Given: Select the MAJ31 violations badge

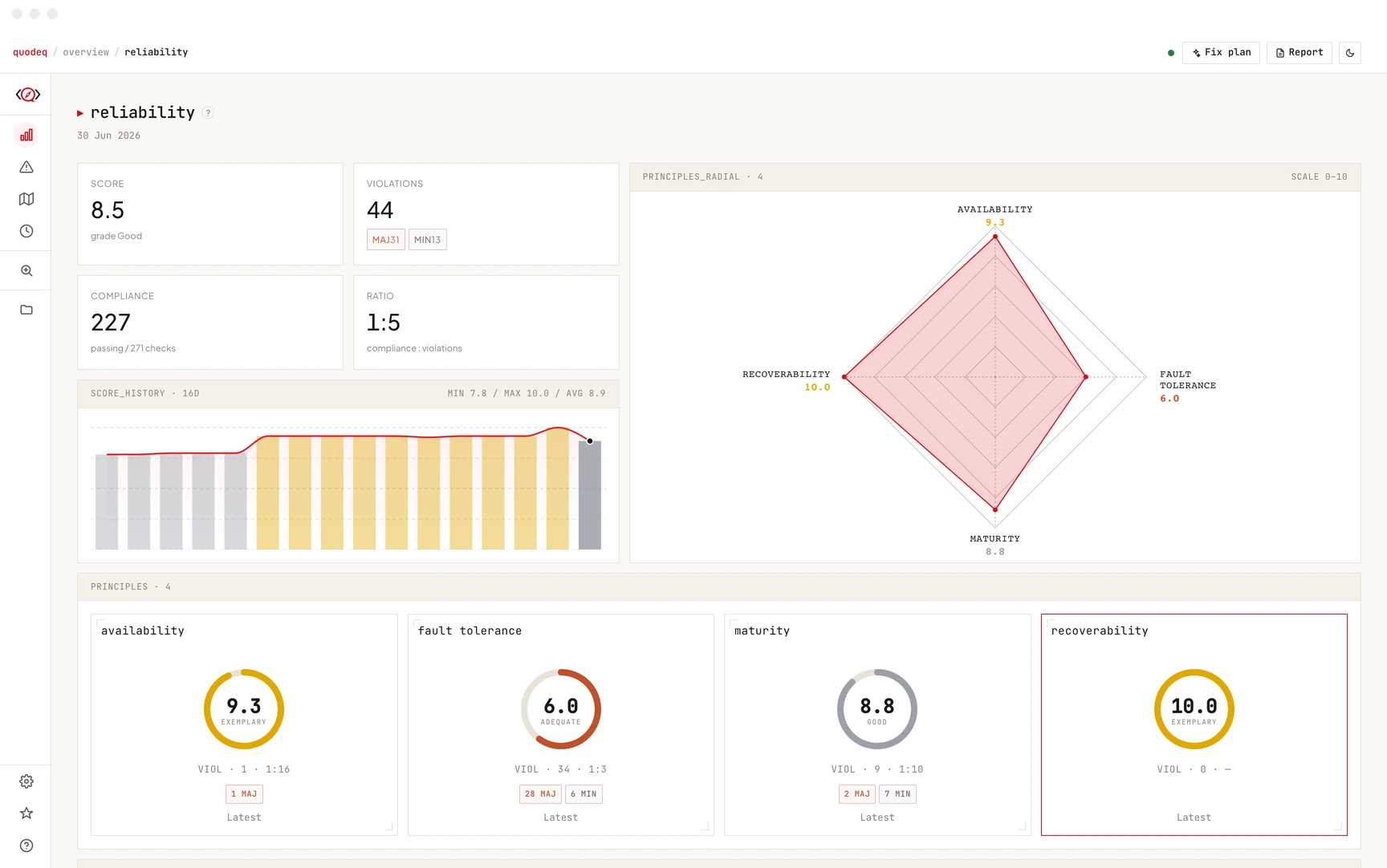Looking at the screenshot, I should (x=386, y=240).
